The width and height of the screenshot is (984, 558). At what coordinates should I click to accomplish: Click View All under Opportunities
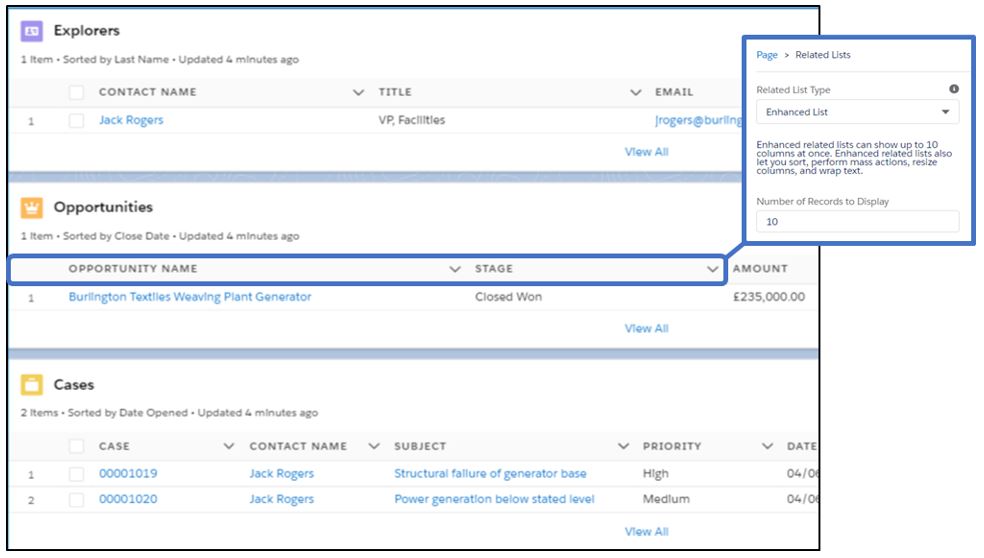(x=646, y=328)
